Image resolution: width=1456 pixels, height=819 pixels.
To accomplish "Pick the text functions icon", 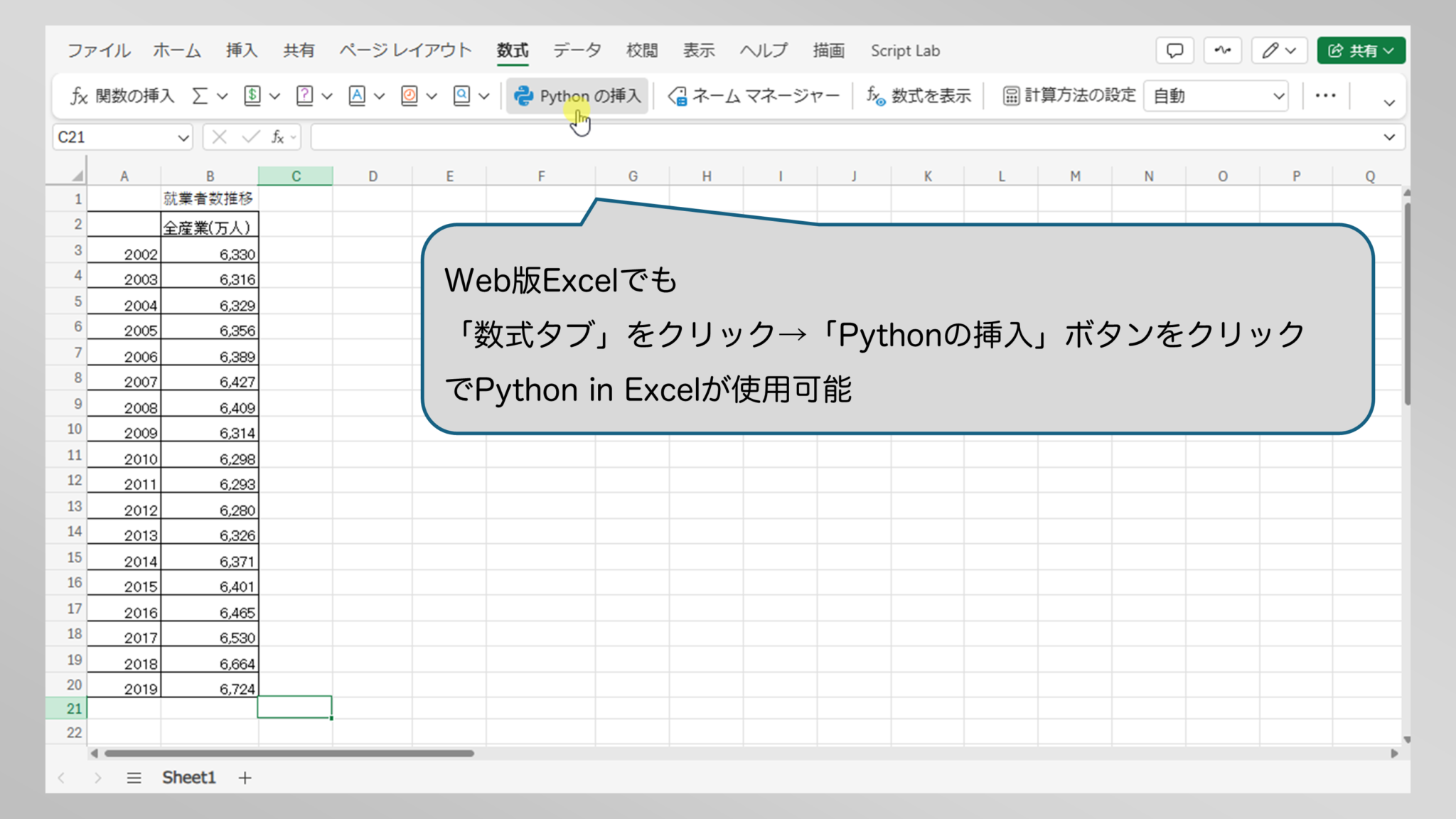I will [357, 96].
